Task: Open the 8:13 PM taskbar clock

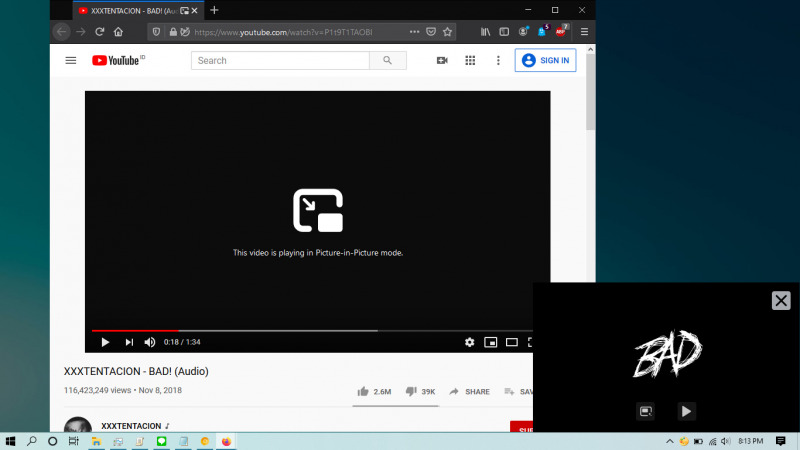Action: [x=751, y=441]
